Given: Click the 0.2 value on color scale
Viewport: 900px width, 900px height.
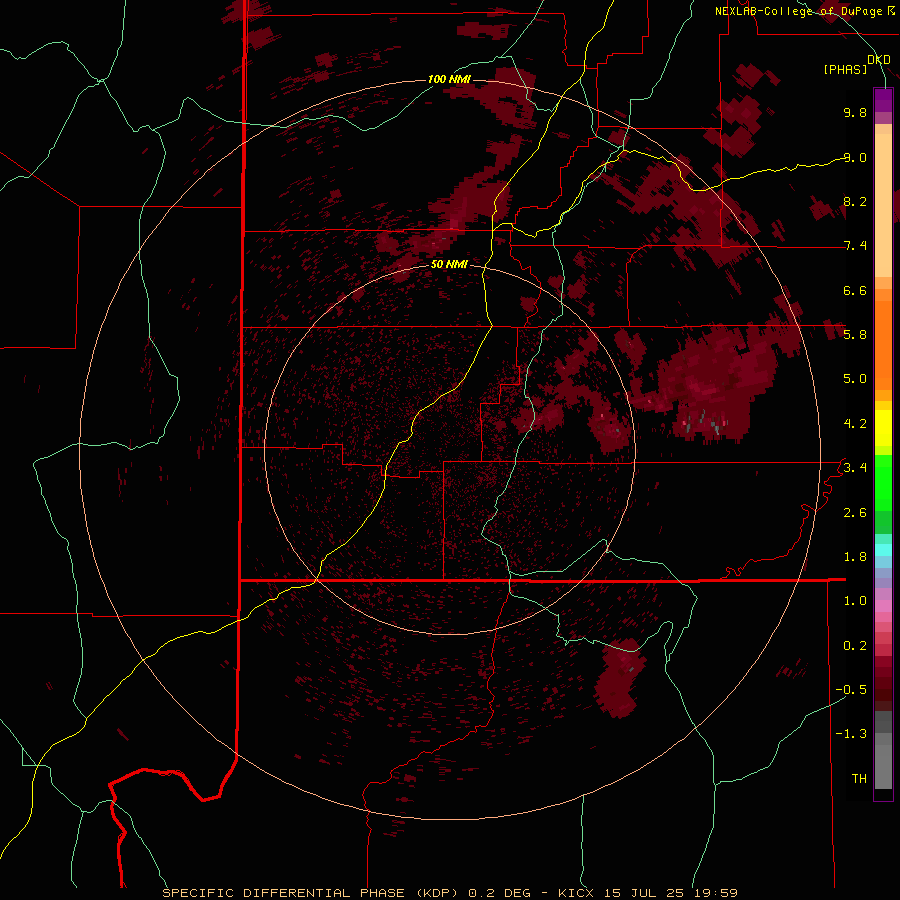Looking at the screenshot, I should coord(855,646).
